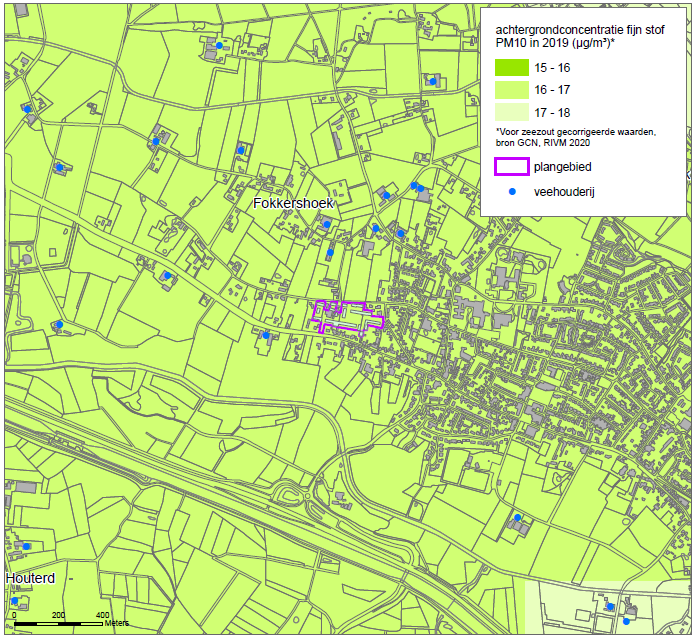Click the 'veehouderij' legend text

tap(564, 192)
